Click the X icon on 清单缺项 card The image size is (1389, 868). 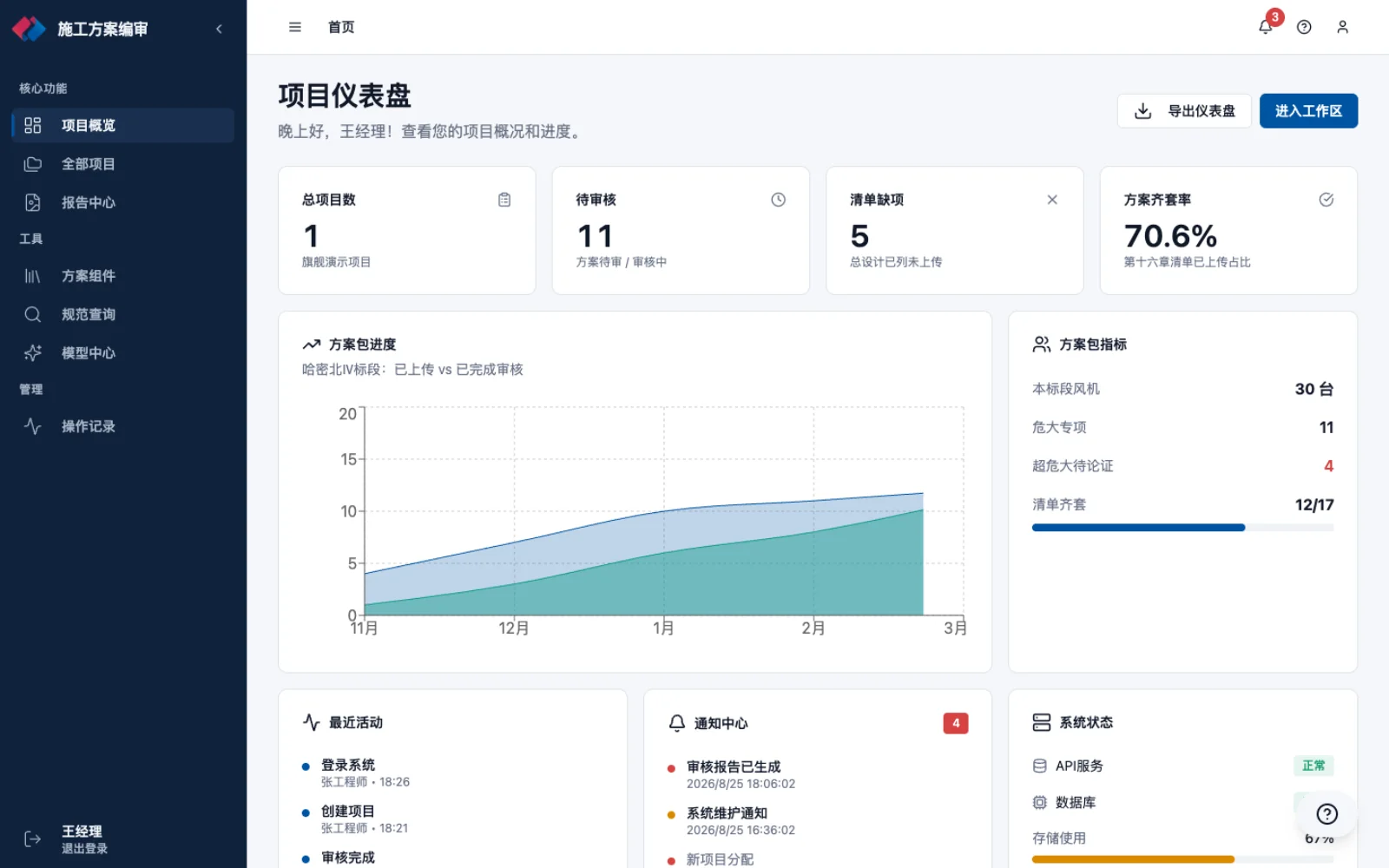point(1052,200)
